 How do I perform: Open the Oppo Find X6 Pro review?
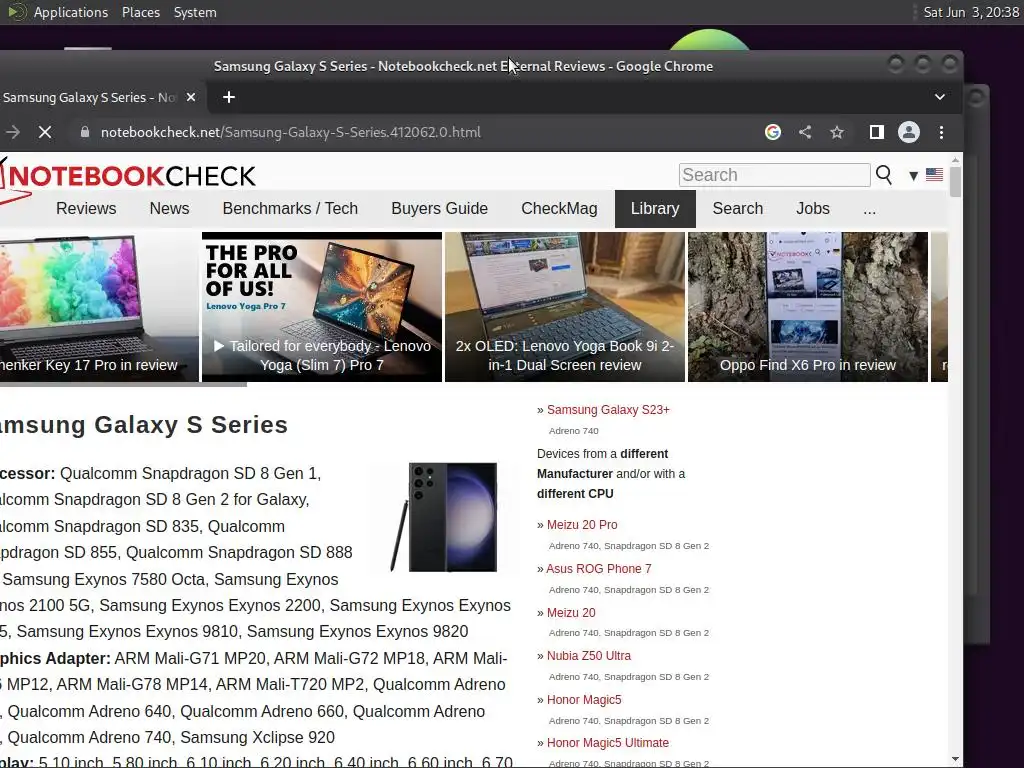808,307
